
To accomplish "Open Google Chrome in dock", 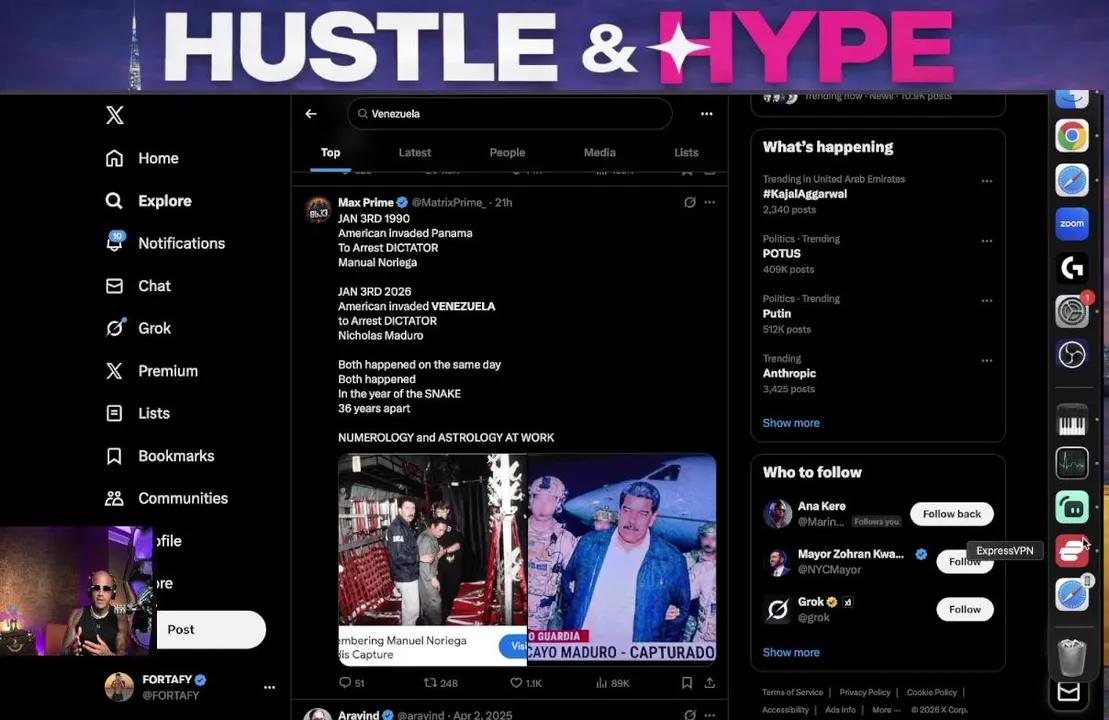I will [1072, 136].
